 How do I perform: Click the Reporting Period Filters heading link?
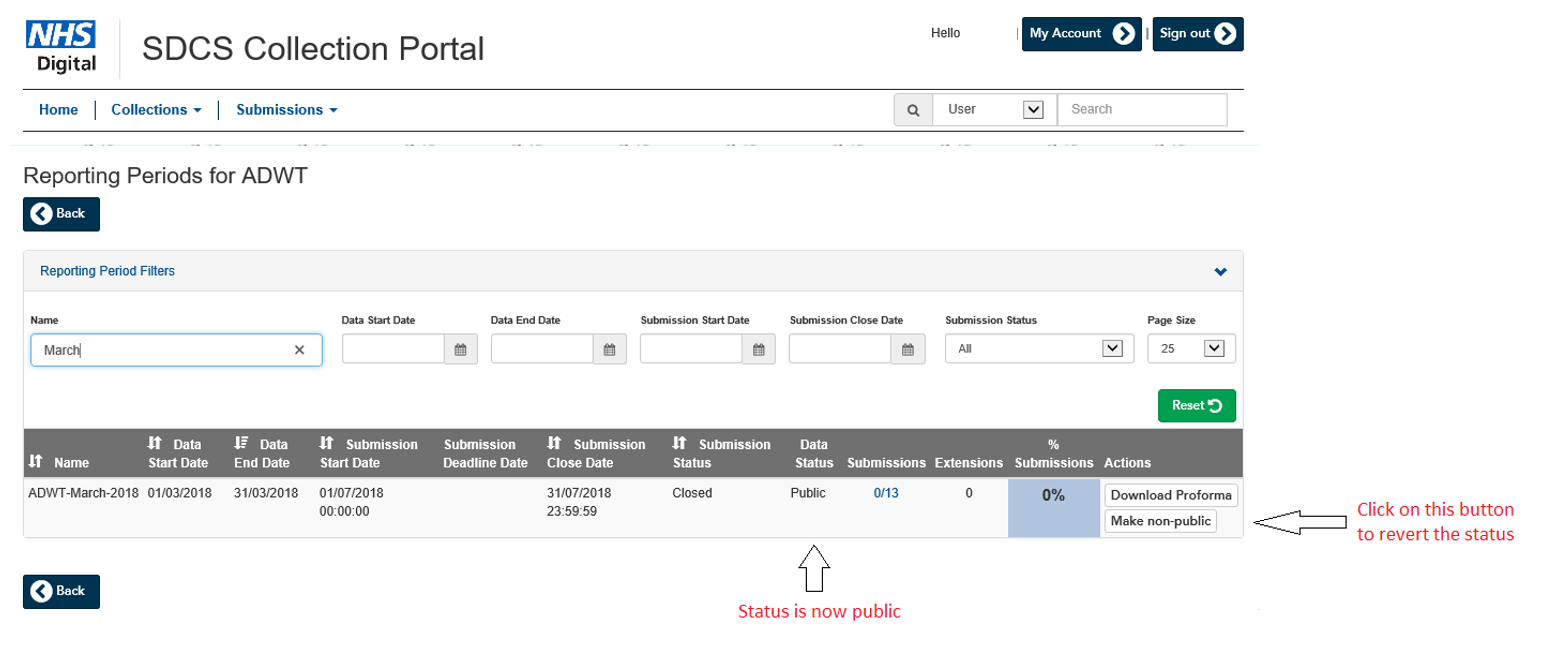(x=107, y=271)
